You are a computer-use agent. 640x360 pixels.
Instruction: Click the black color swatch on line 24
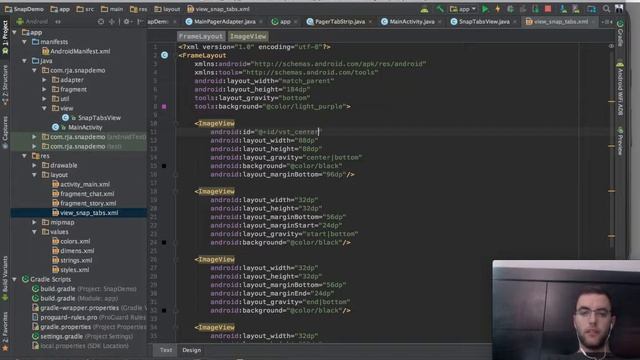tap(164, 242)
